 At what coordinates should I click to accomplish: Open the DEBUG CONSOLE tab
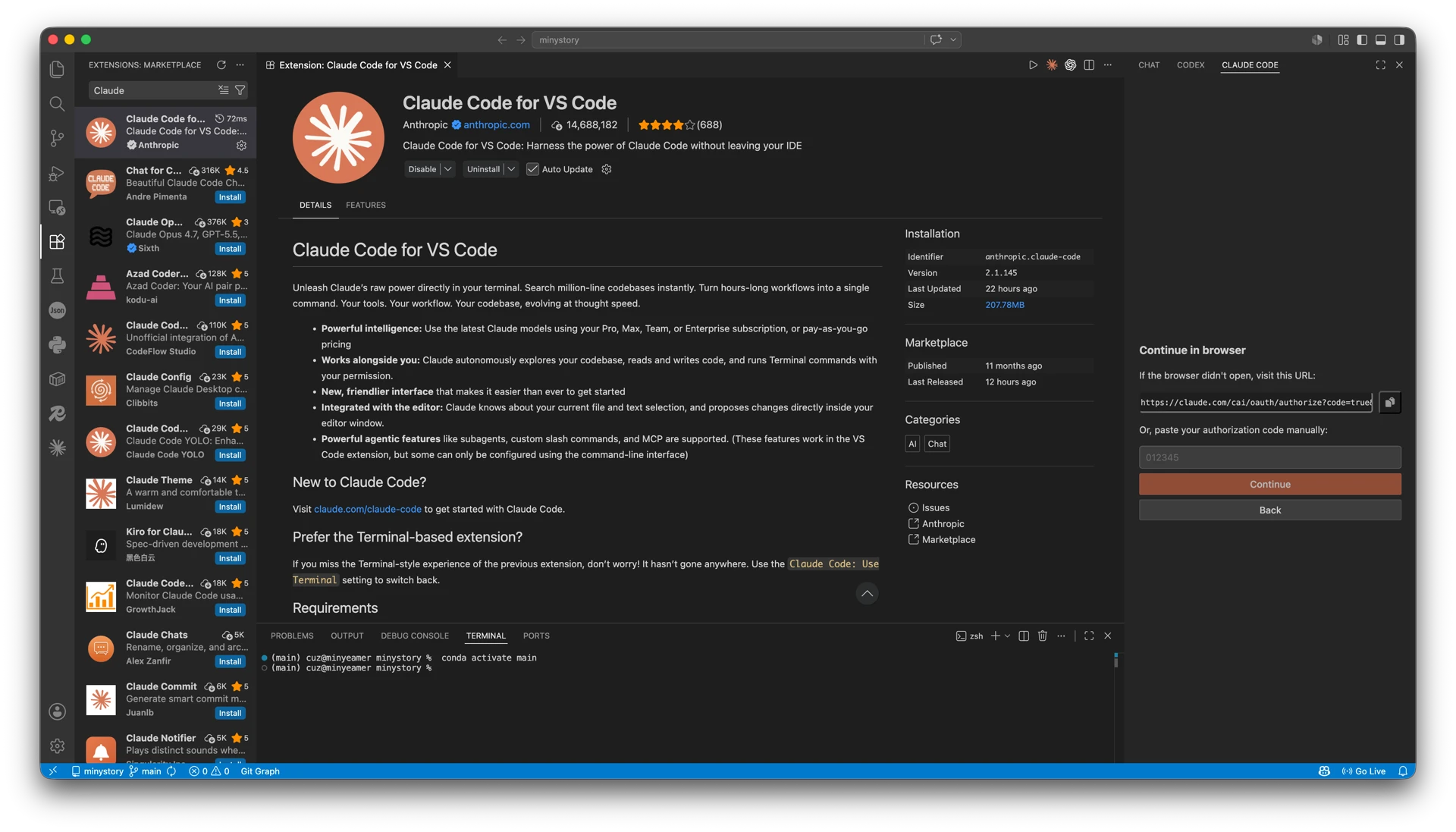coord(415,636)
